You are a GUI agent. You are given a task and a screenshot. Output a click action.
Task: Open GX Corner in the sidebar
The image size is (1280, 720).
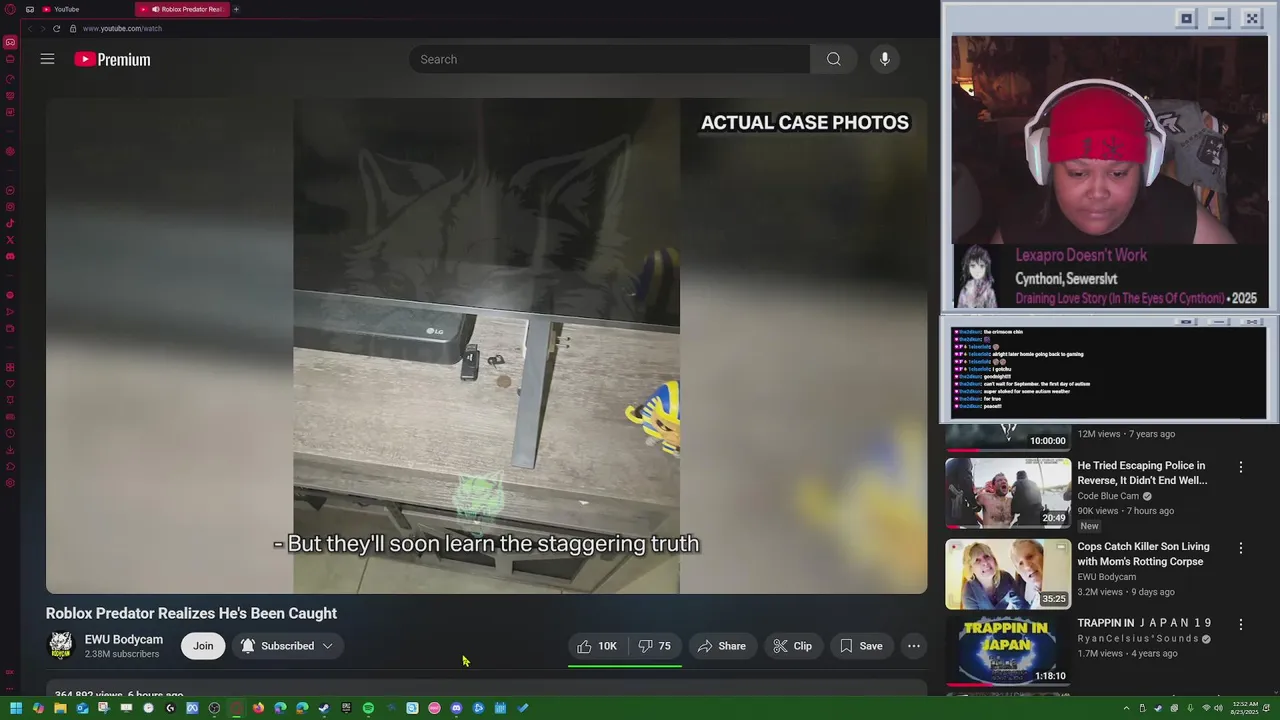(10, 42)
